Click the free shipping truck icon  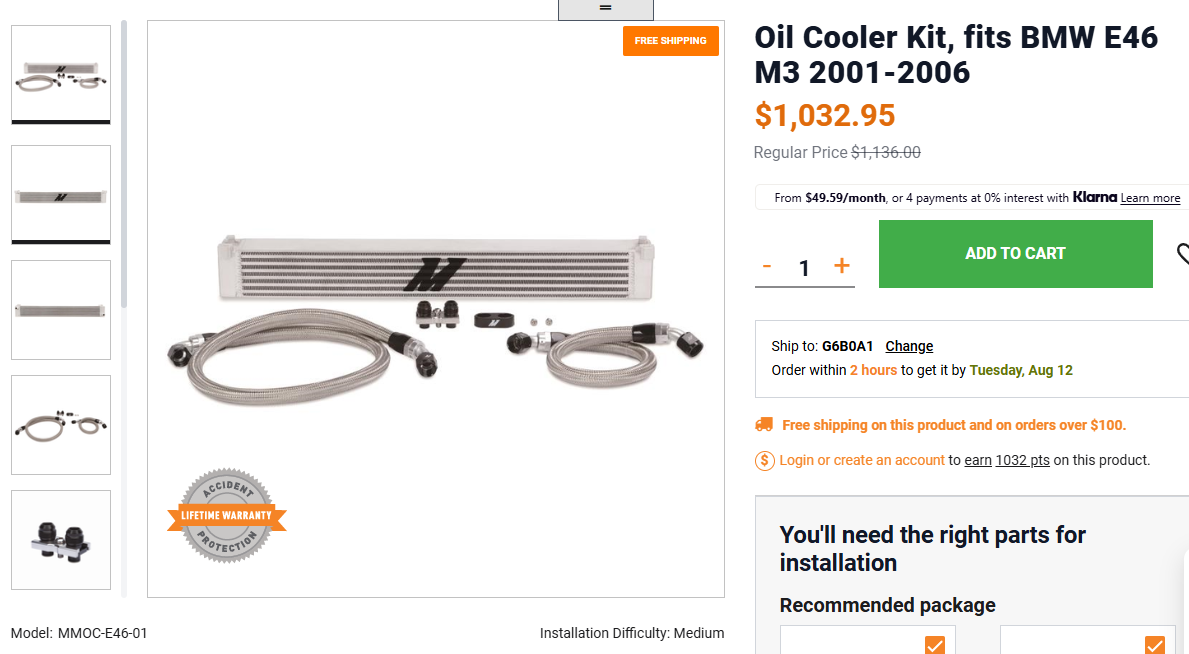(x=764, y=425)
